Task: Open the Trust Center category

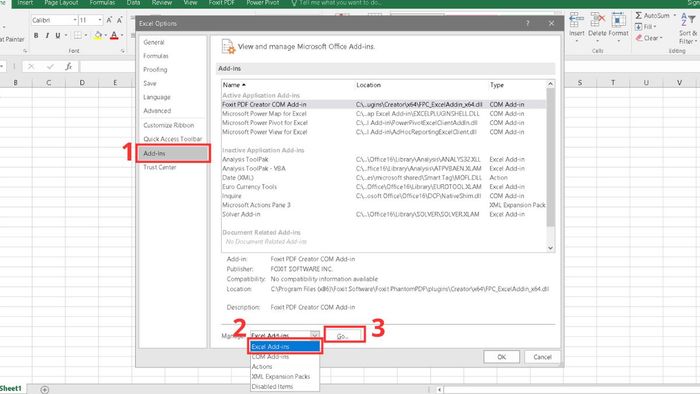Action: (x=173, y=167)
